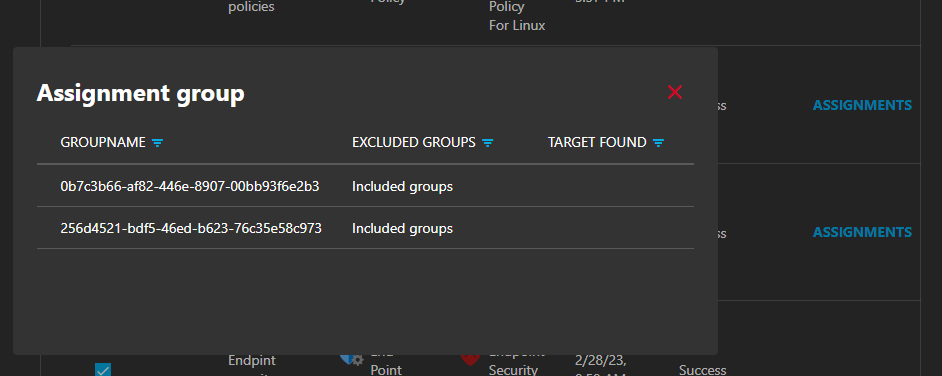Screen dimensions: 942x376
Task: Filter the EXCLUDED GROUPS column
Action: (x=488, y=143)
